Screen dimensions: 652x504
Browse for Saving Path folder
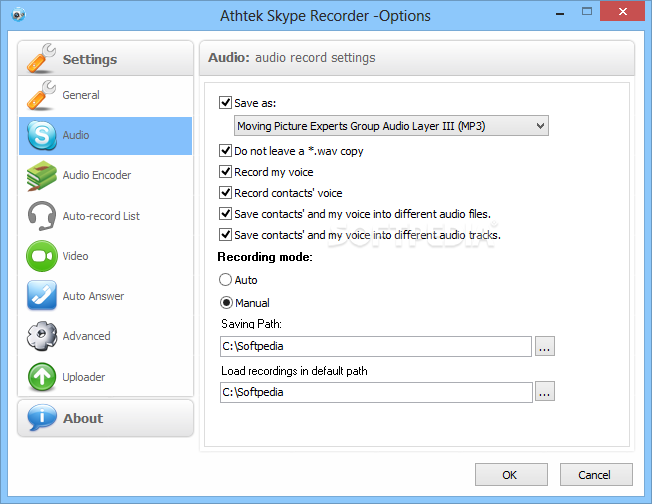(545, 346)
